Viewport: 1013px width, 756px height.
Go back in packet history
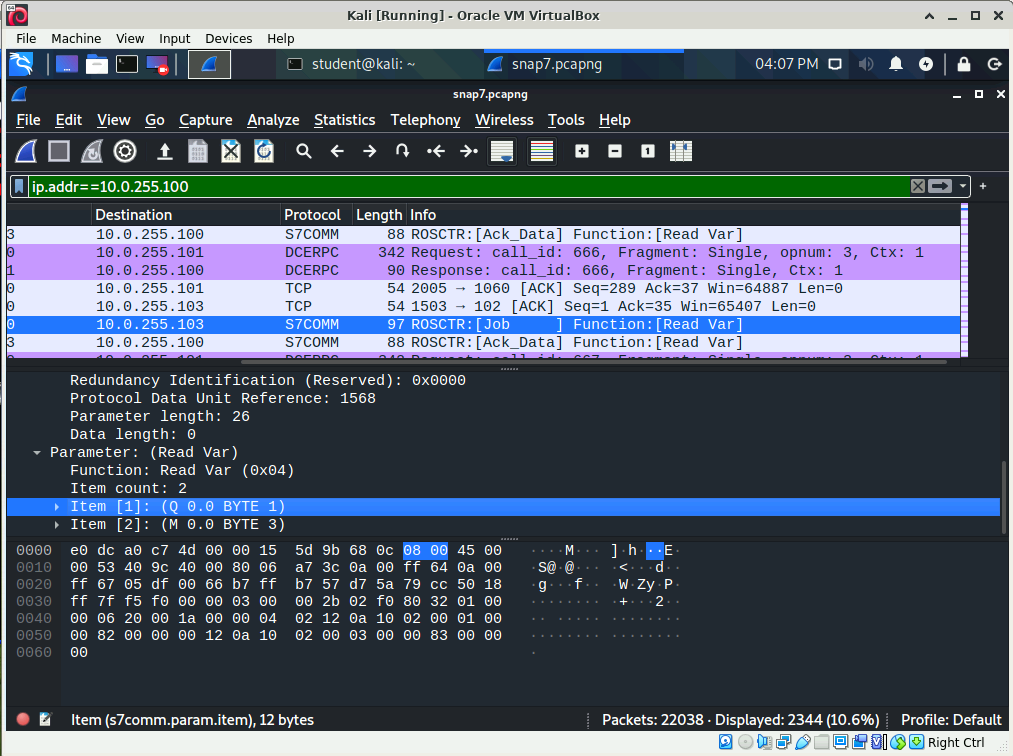[x=337, y=151]
